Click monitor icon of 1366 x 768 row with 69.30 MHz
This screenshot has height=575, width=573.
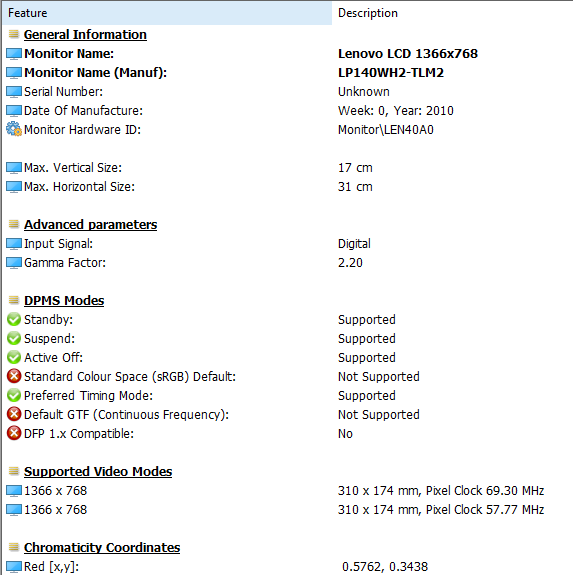tap(14, 491)
